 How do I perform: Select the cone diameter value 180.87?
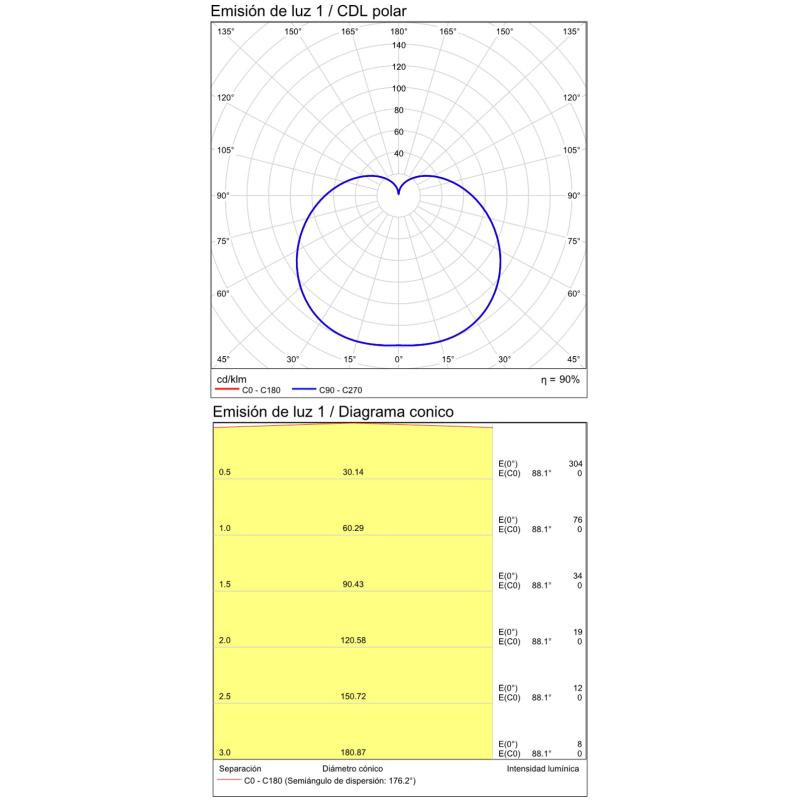(353, 753)
